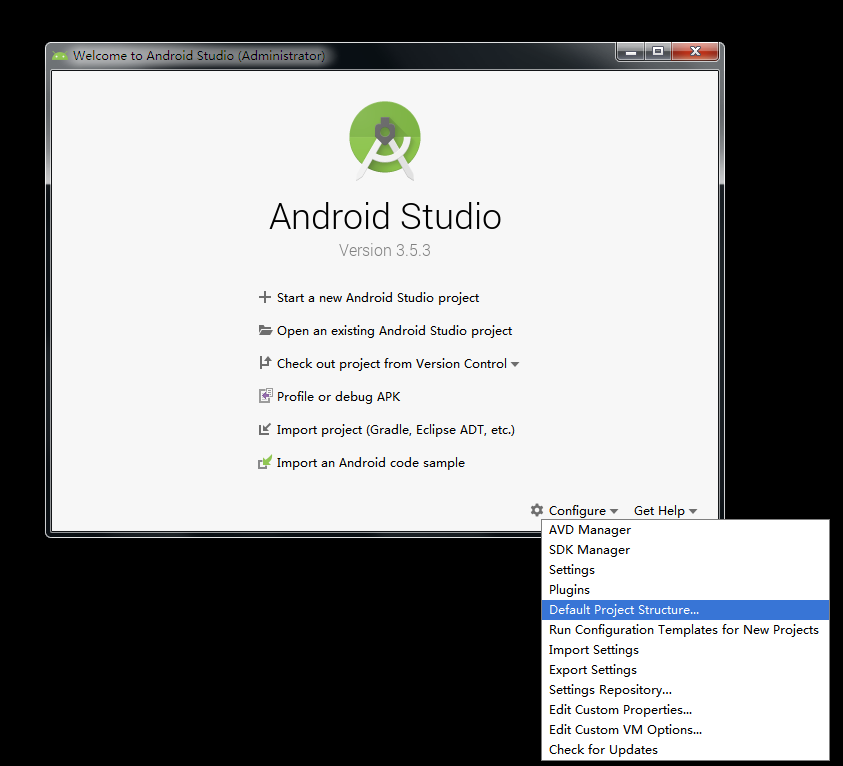The image size is (843, 766).
Task: Click the Android Studio logo
Action: coord(385,141)
